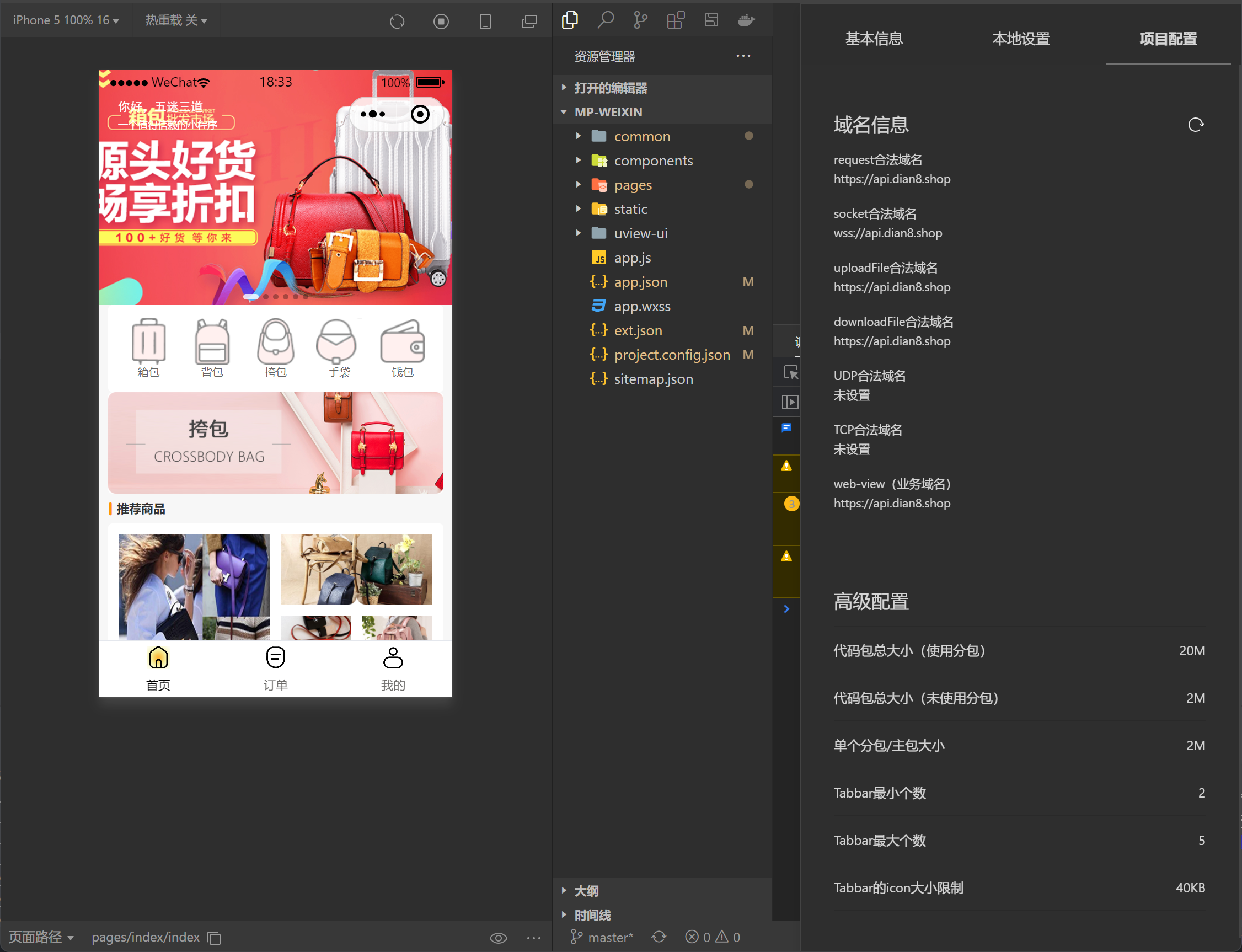Switch to the 基本信息 tab
This screenshot has width=1242, height=952.
[x=874, y=39]
